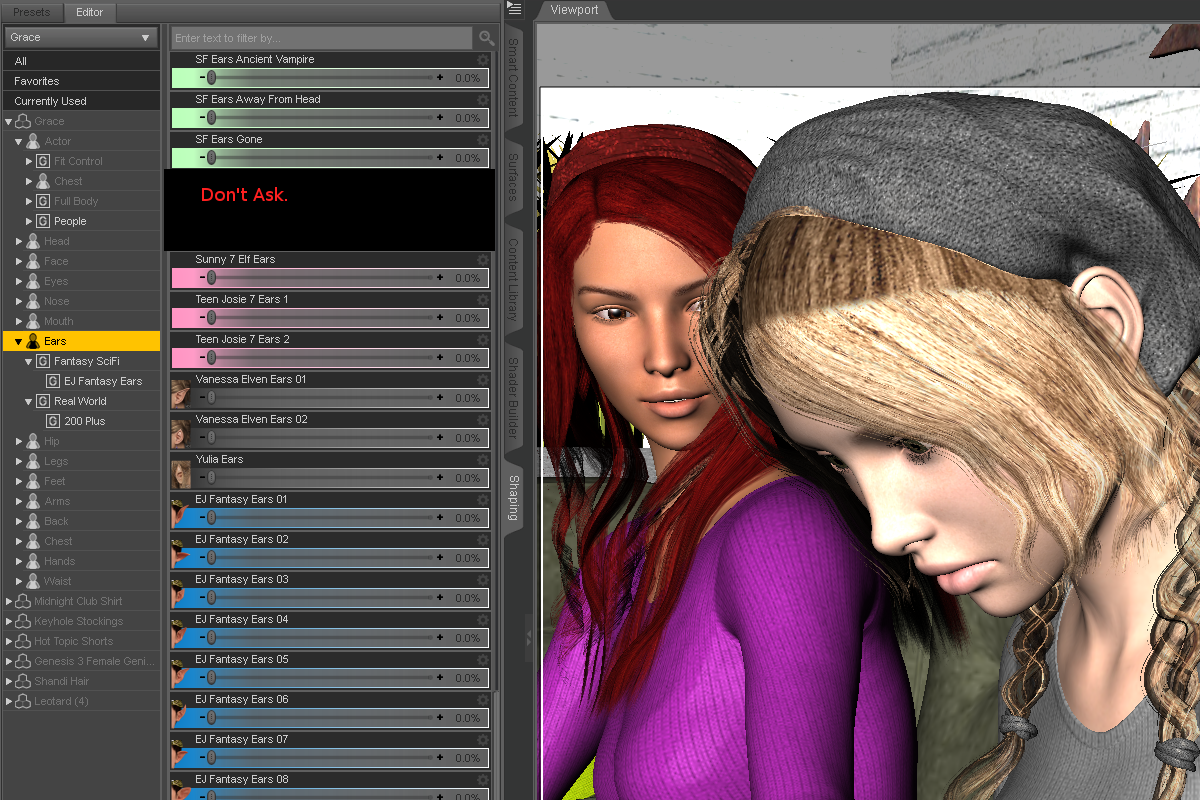Open gear settings for EJ Fantasy Ears 04

point(483,620)
